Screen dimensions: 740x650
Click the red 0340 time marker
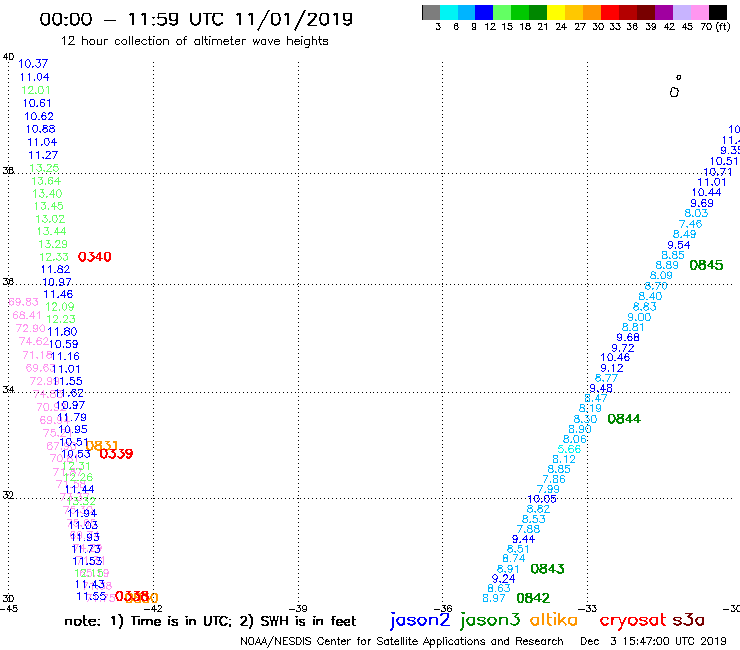click(x=94, y=257)
